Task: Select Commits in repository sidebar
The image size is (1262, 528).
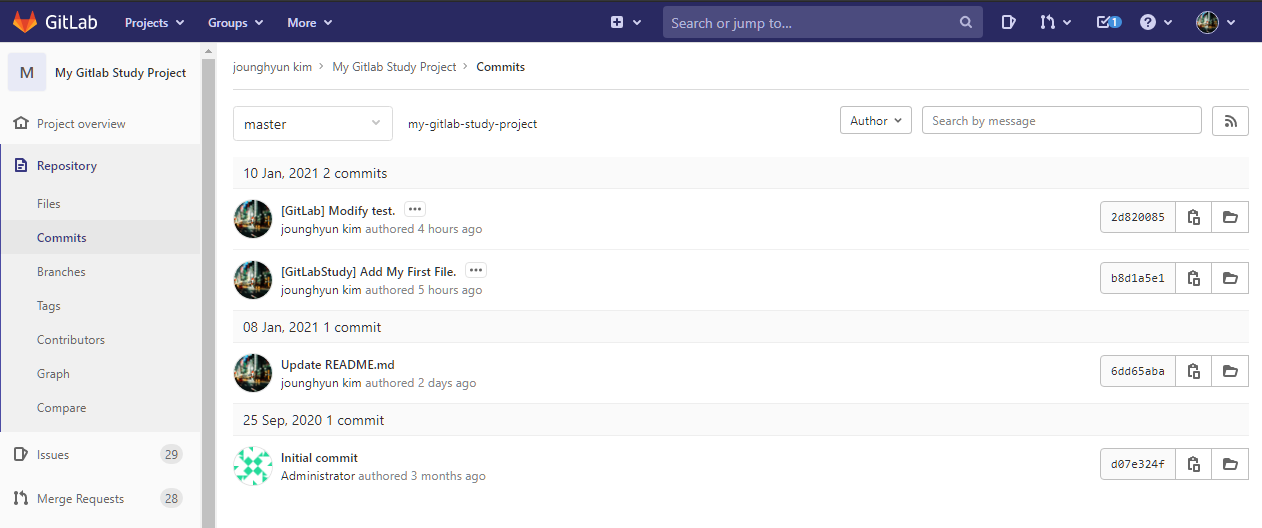Action: [x=62, y=237]
